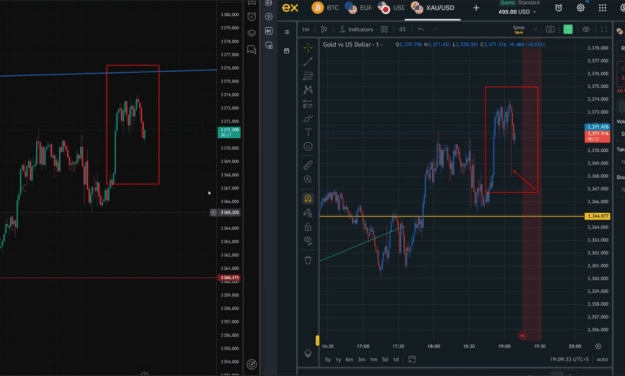Open the layers icon in left window sidebar
The height and width of the screenshot is (376, 625).
(252, 33)
